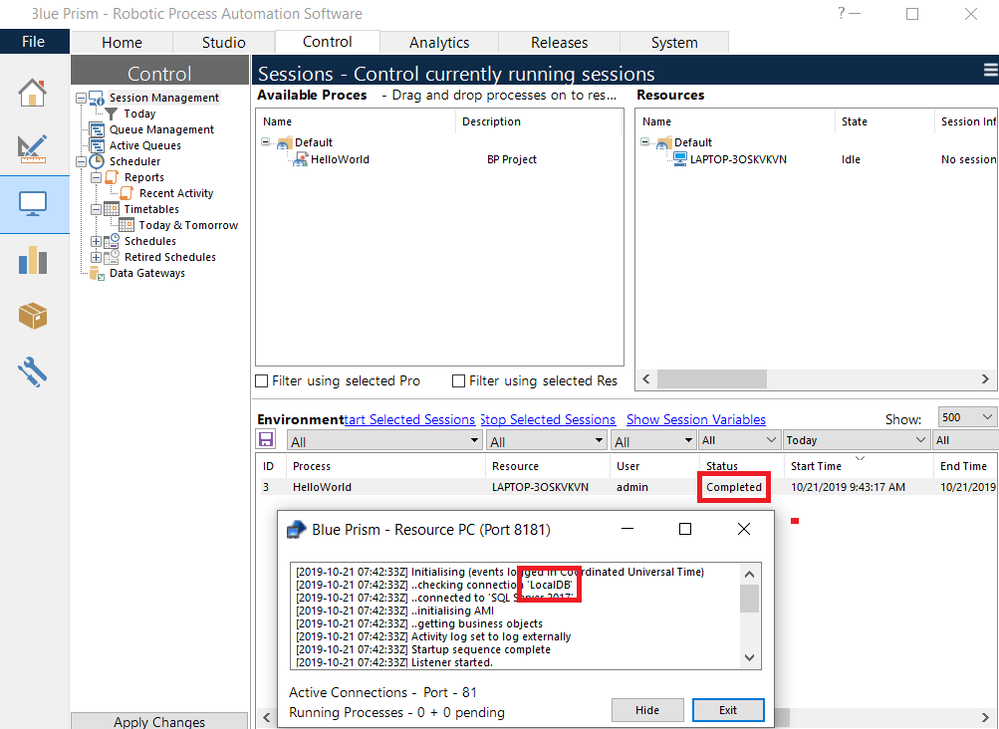Open the File menu
The image size is (999, 729).
[x=34, y=42]
